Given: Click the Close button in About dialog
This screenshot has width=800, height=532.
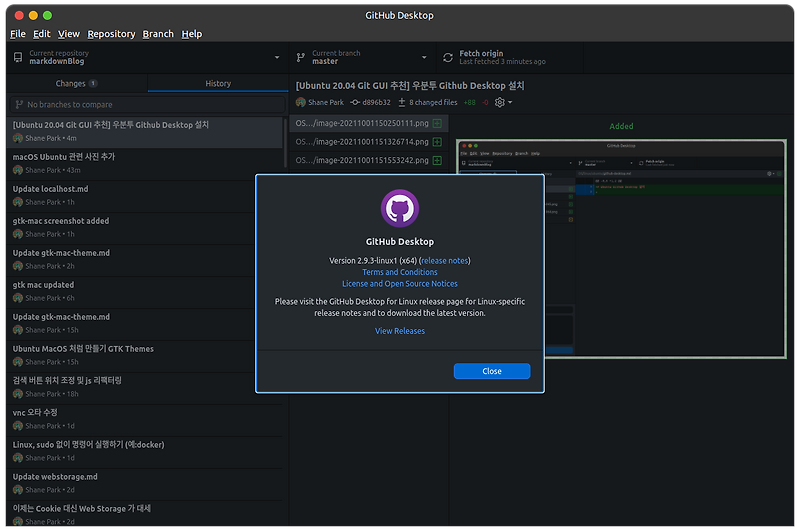Looking at the screenshot, I should tap(492, 371).
